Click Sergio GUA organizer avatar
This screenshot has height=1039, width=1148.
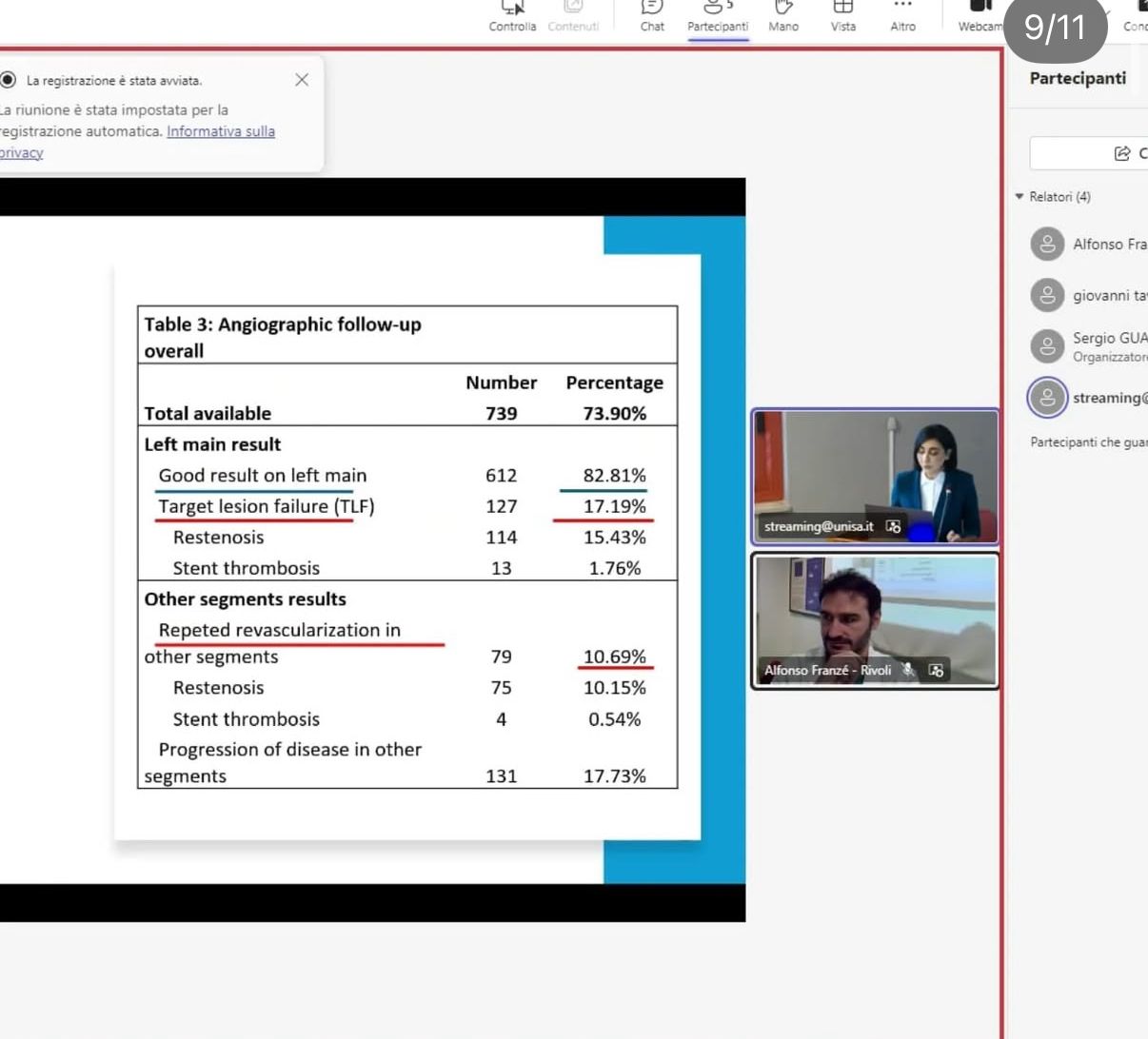[x=1047, y=346]
